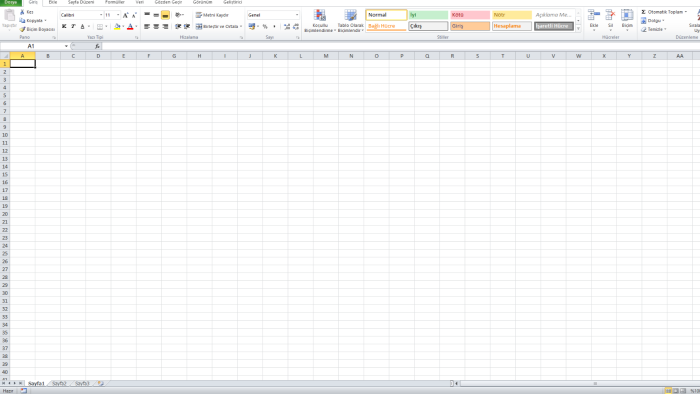Click the Kes (cut) scissors icon
This screenshot has height=394, width=700.
tap(22, 12)
